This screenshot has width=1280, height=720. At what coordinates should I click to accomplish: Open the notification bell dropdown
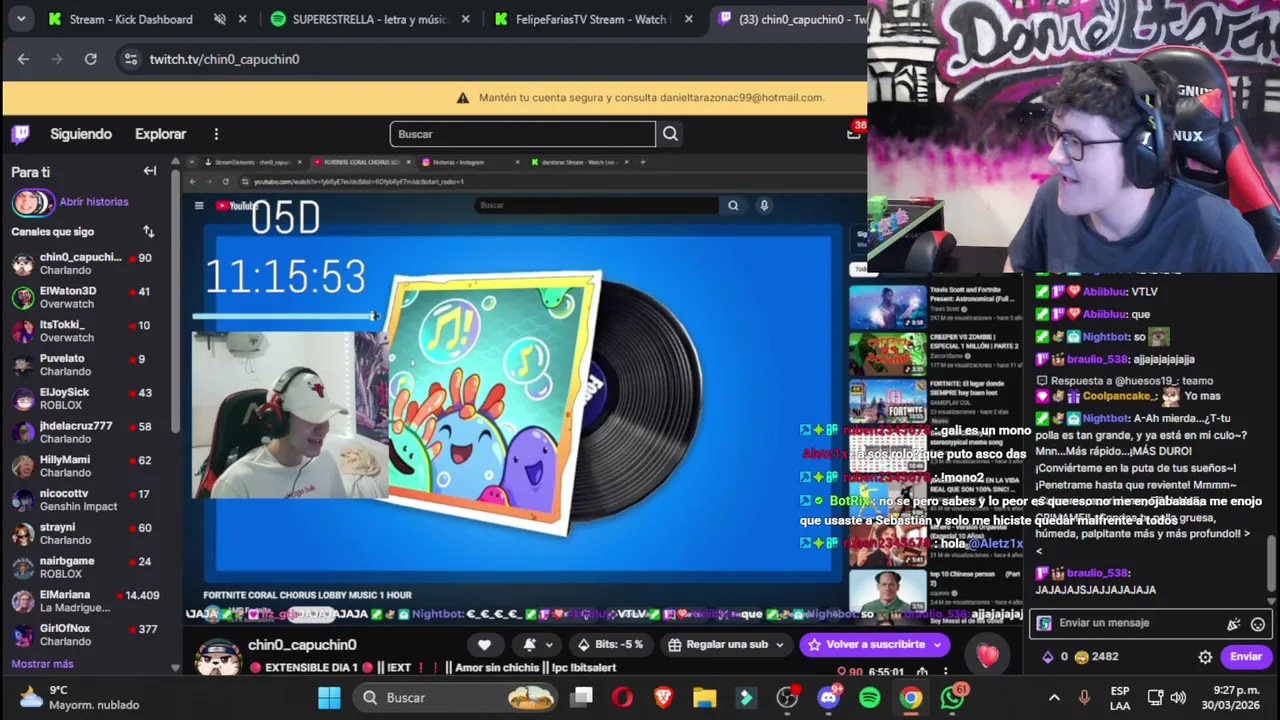point(537,645)
